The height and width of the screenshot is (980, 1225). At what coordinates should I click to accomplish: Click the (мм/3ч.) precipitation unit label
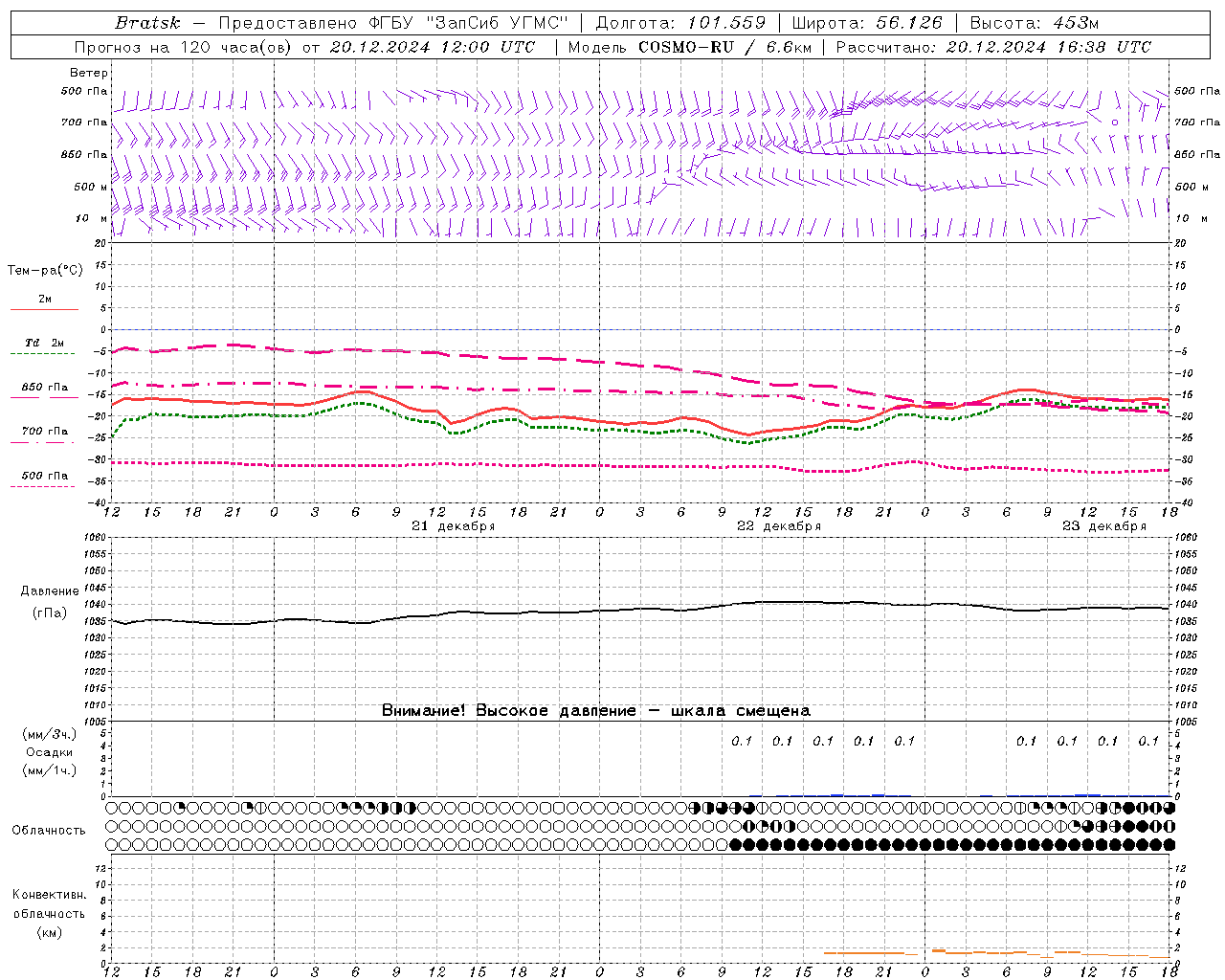(x=49, y=734)
